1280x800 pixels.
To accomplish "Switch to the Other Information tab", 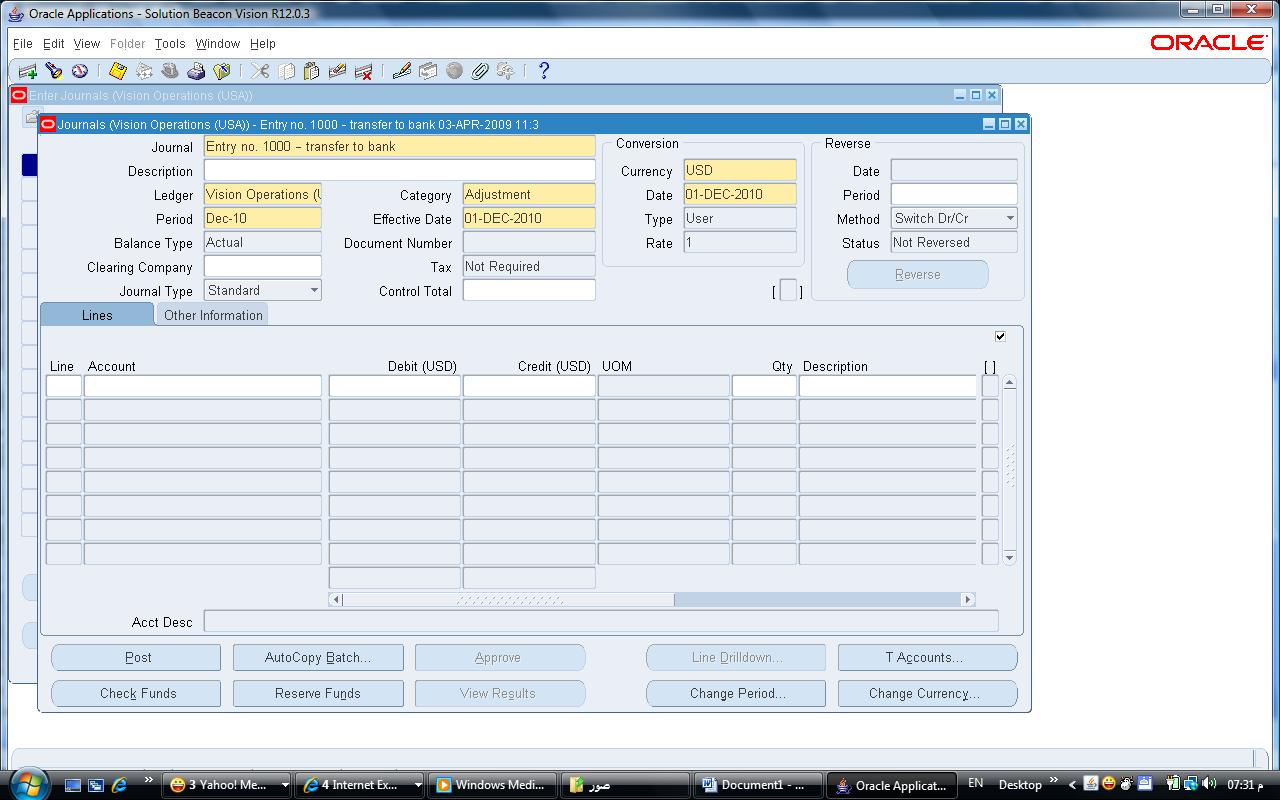I will click(213, 315).
